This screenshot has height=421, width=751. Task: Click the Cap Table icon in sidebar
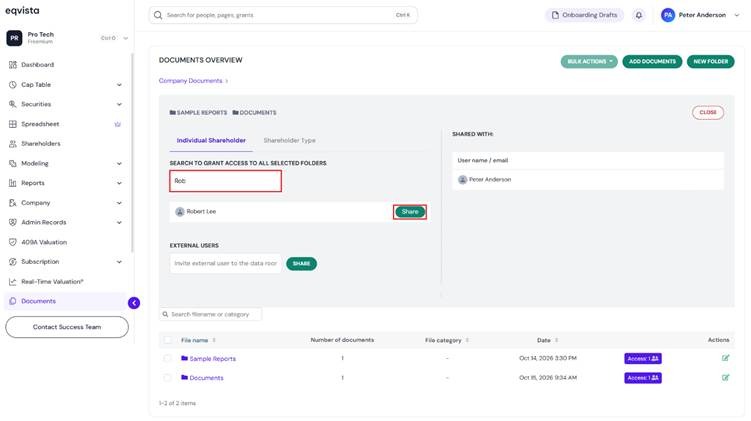click(x=13, y=85)
